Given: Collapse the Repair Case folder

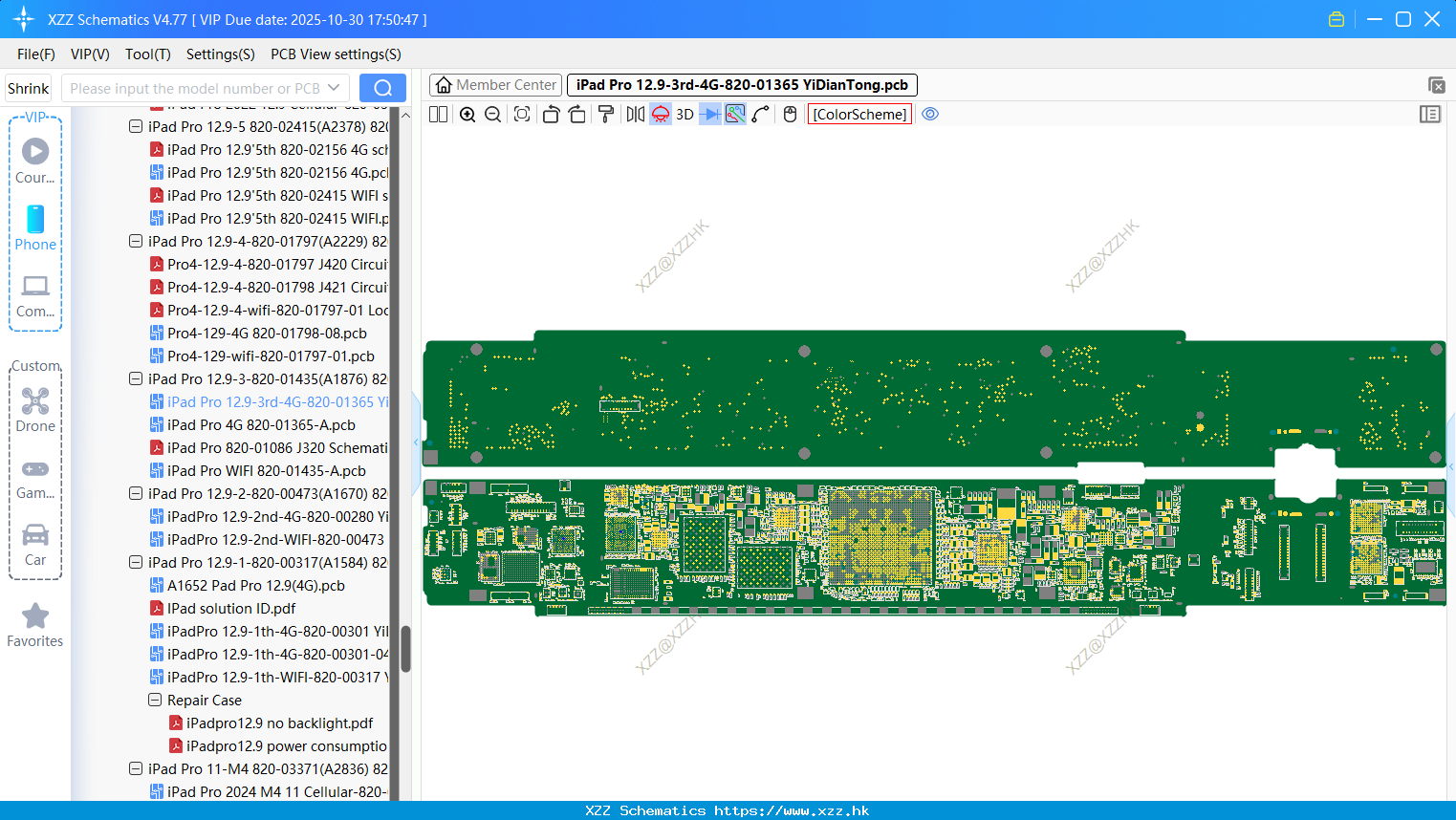Looking at the screenshot, I should [155, 700].
